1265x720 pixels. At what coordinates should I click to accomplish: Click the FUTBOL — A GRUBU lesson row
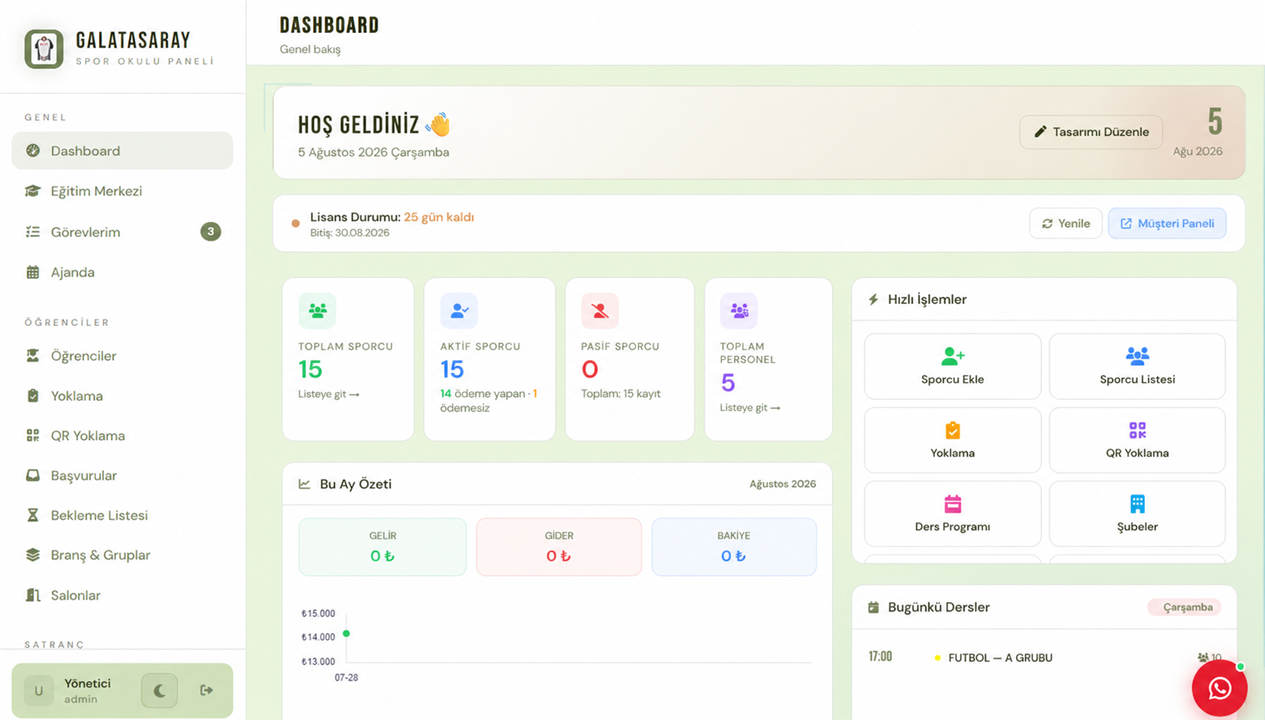click(1045, 658)
